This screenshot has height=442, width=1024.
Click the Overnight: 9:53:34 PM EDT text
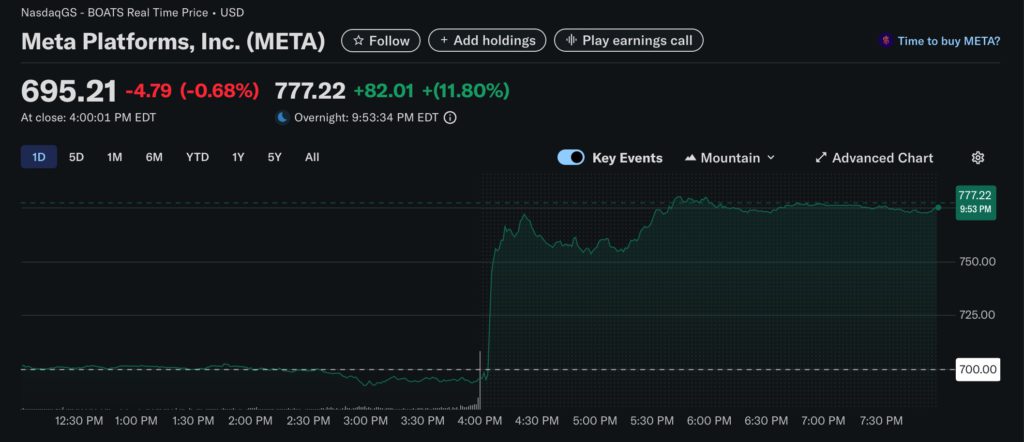tap(366, 118)
